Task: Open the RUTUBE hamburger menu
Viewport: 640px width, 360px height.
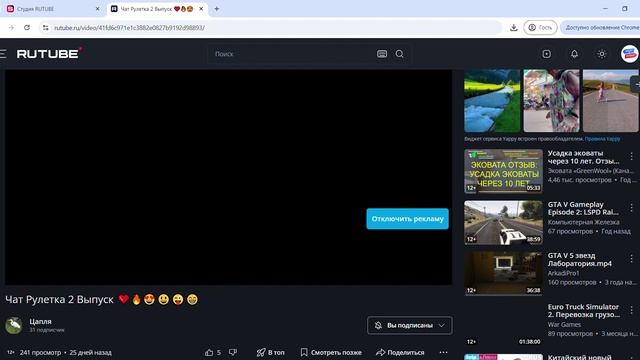Action: [3, 54]
